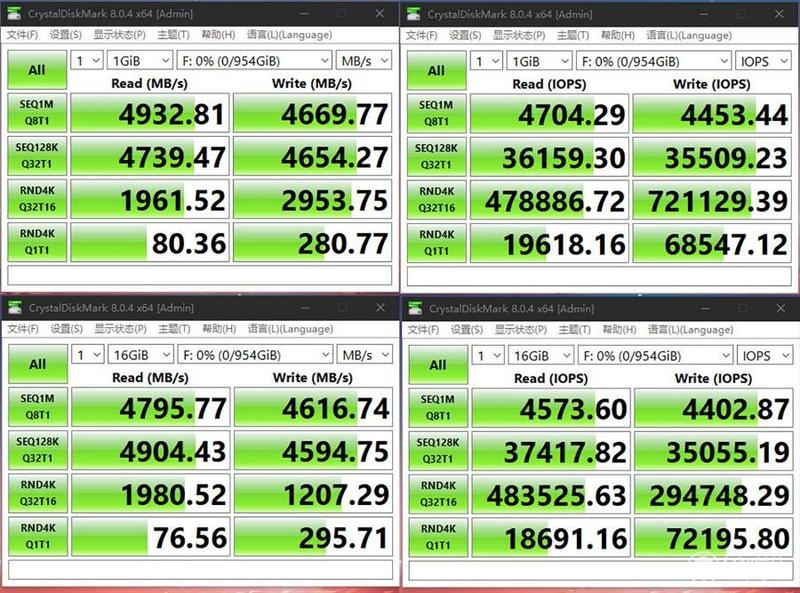Click CrystalDiskMark title icon in 1GiB MB/s window
This screenshot has width=800, height=593.
(x=14, y=13)
